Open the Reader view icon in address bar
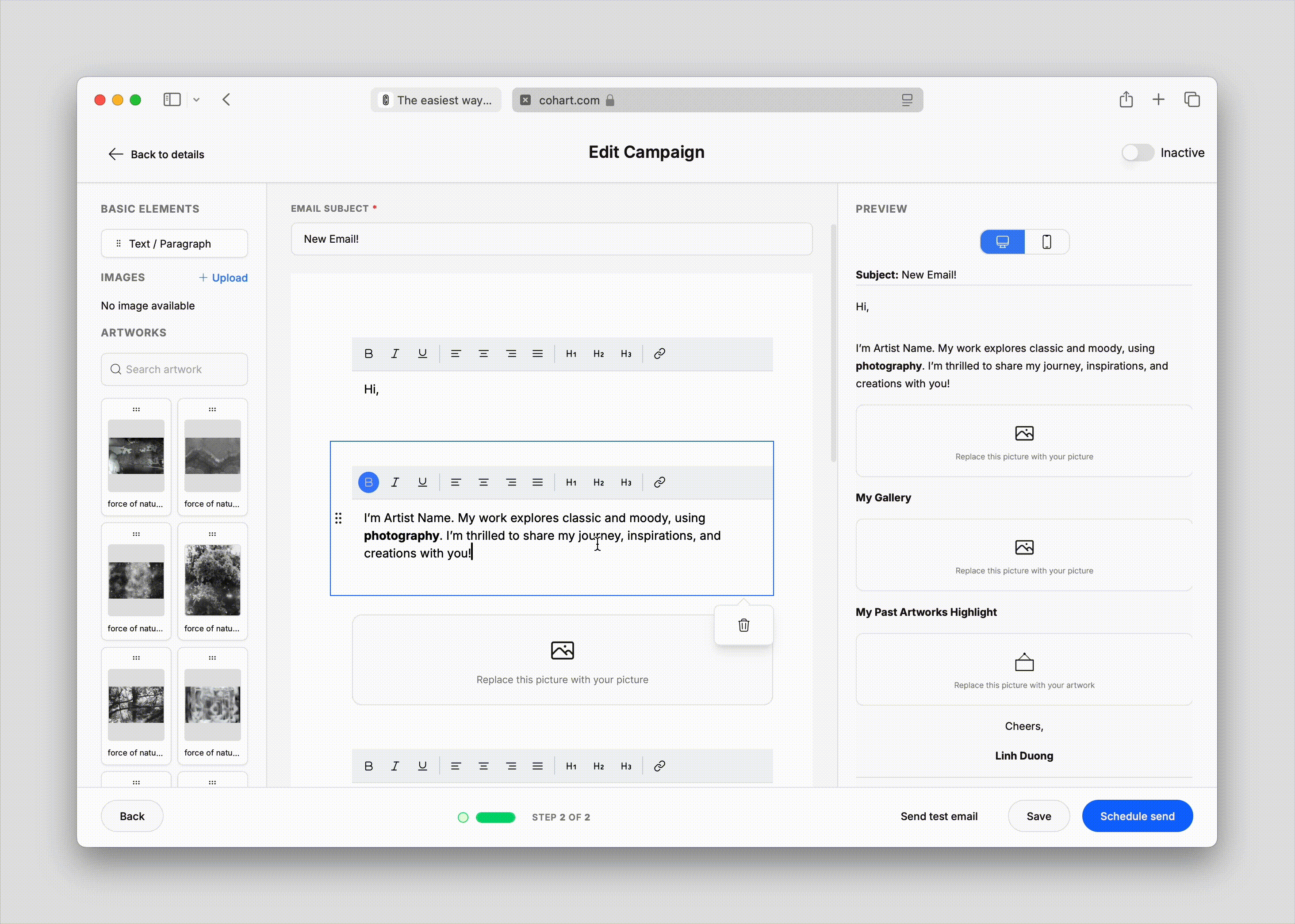Screen dimensions: 1295x924 [x=908, y=100]
